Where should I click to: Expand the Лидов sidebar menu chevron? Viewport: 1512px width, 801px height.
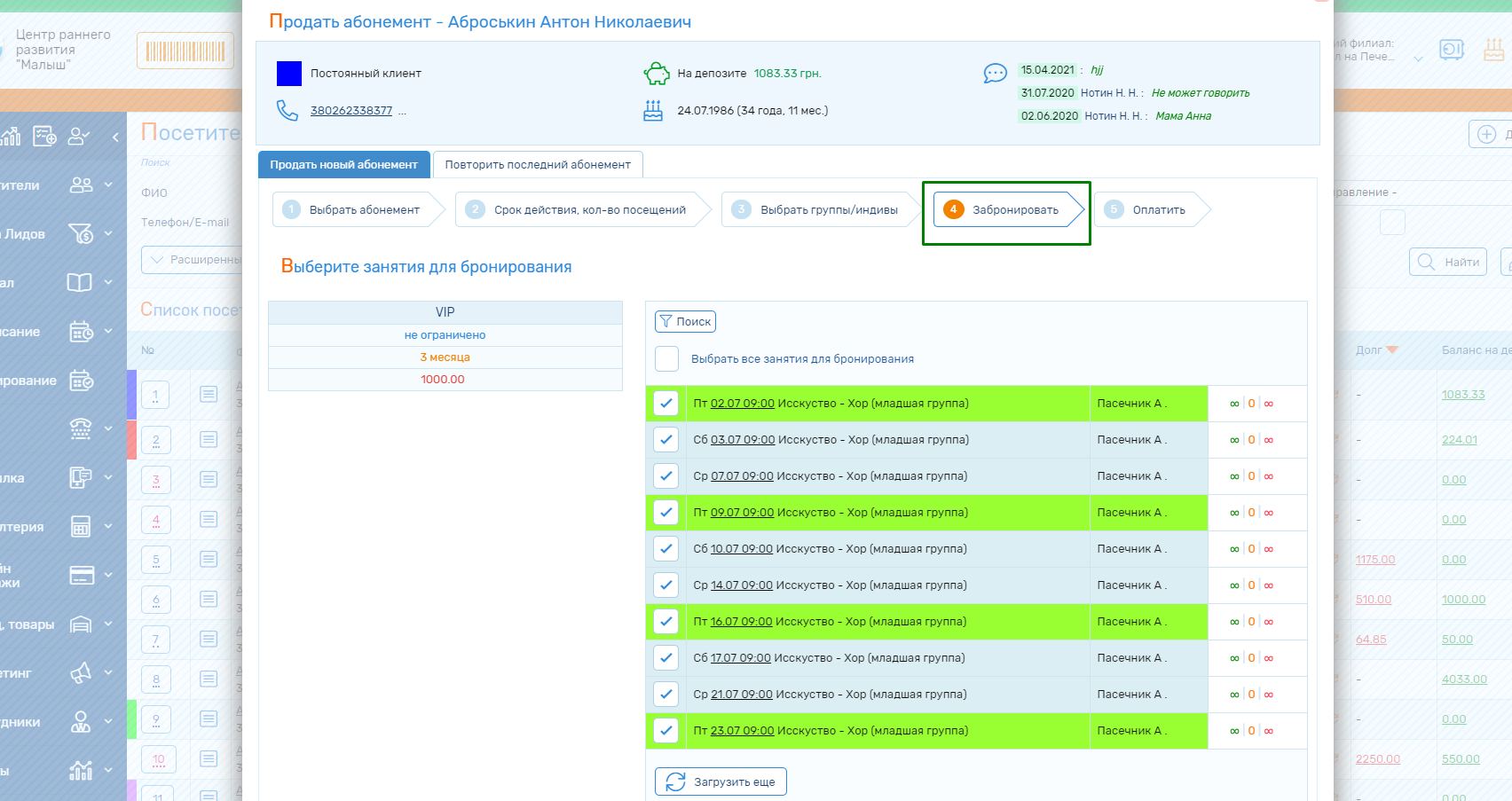click(108, 234)
